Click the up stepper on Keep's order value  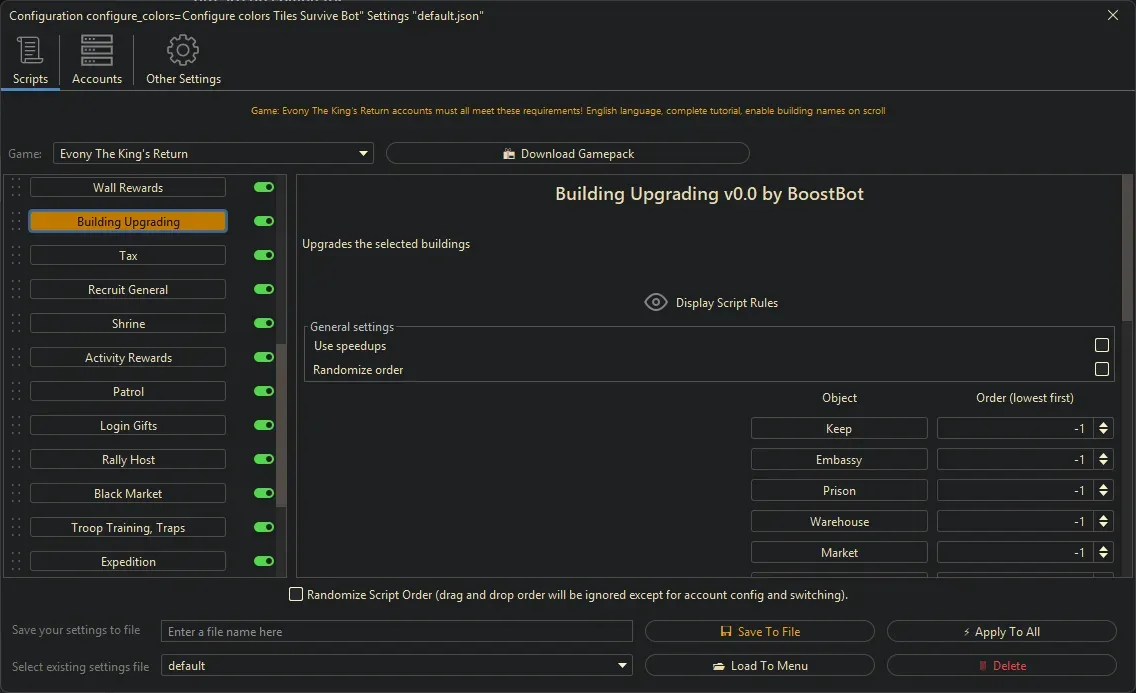(x=1104, y=423)
